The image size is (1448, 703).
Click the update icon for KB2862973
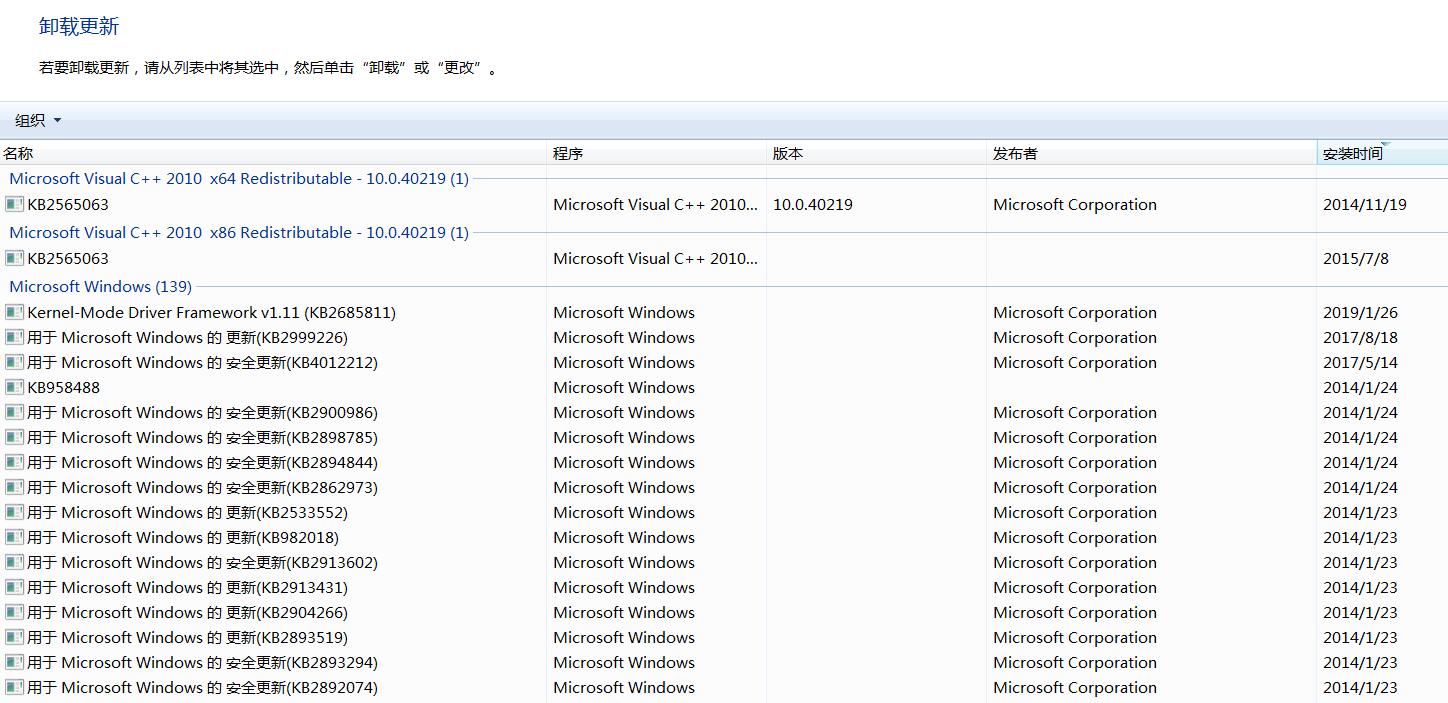click(14, 487)
